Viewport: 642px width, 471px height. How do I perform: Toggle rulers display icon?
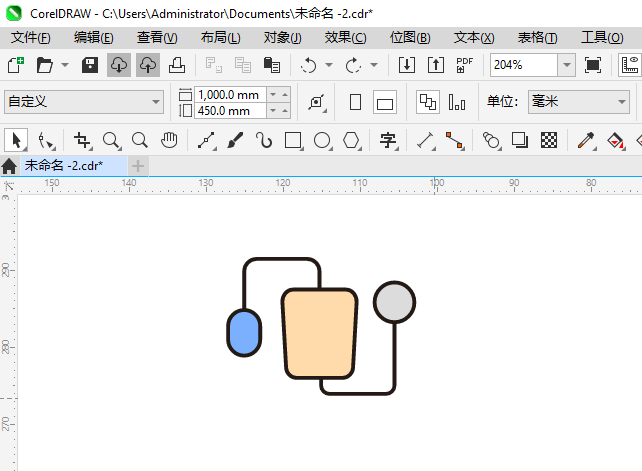coord(630,65)
